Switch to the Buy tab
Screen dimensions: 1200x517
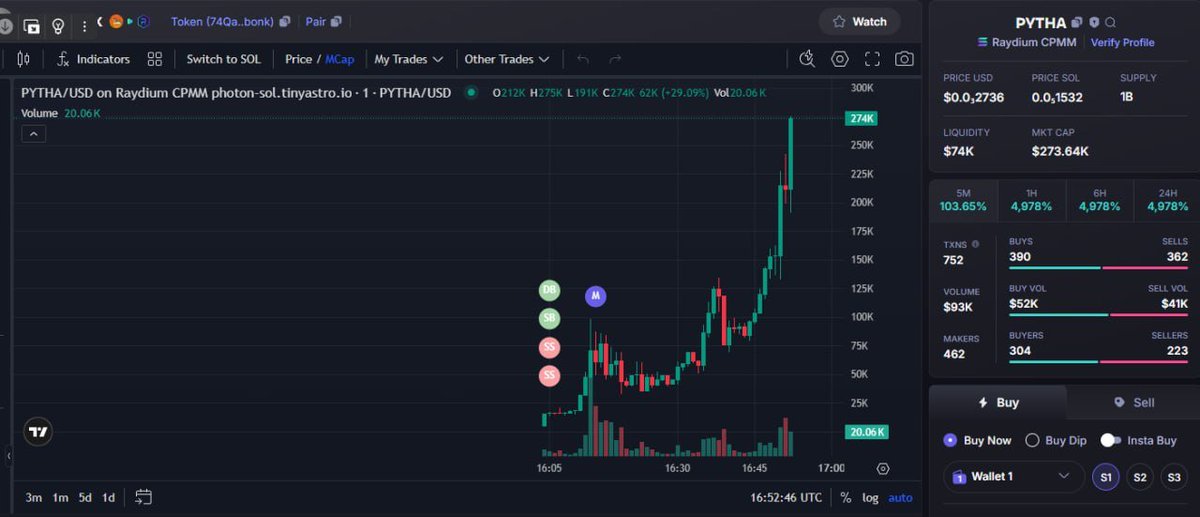[x=998, y=402]
